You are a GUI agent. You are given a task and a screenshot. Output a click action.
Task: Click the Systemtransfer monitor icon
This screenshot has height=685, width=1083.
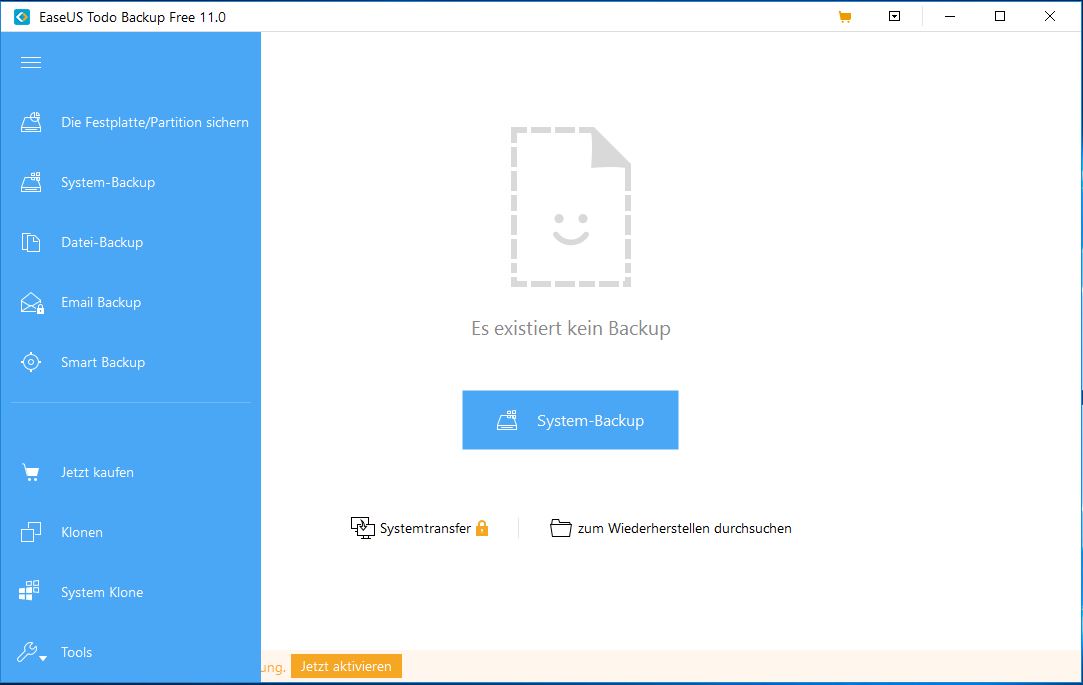click(363, 528)
